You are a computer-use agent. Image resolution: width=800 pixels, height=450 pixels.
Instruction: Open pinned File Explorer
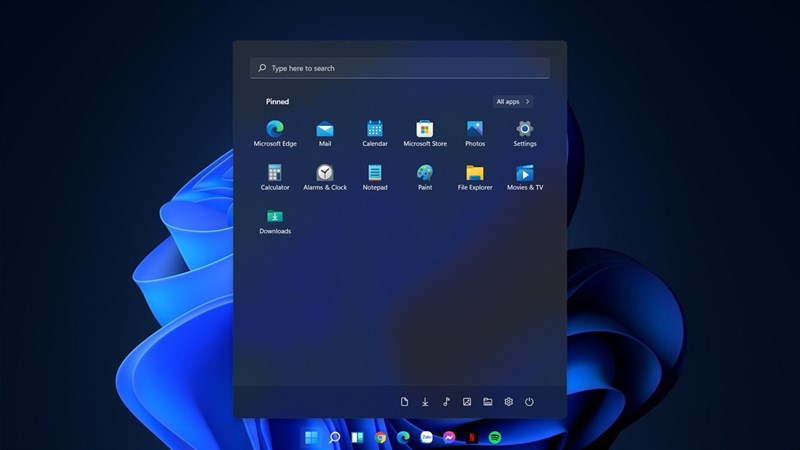pos(475,177)
